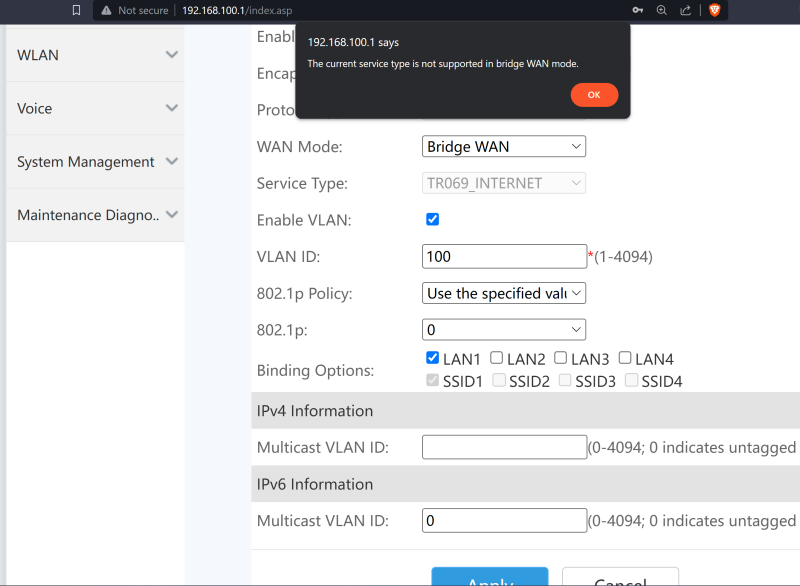
Task: Check the LAN2 binding option
Action: pos(497,358)
